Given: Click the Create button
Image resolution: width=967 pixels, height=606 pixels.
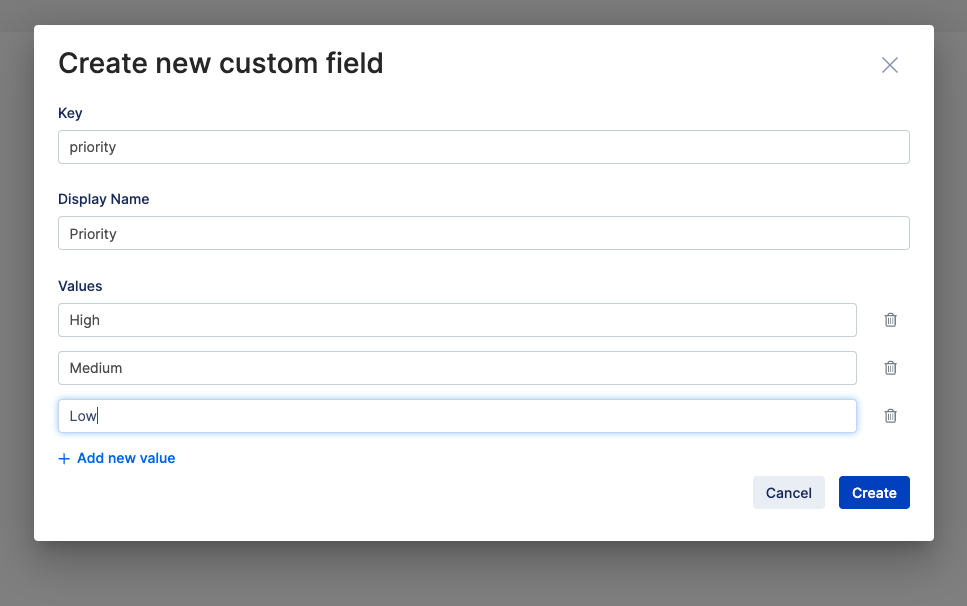Looking at the screenshot, I should pos(874,492).
